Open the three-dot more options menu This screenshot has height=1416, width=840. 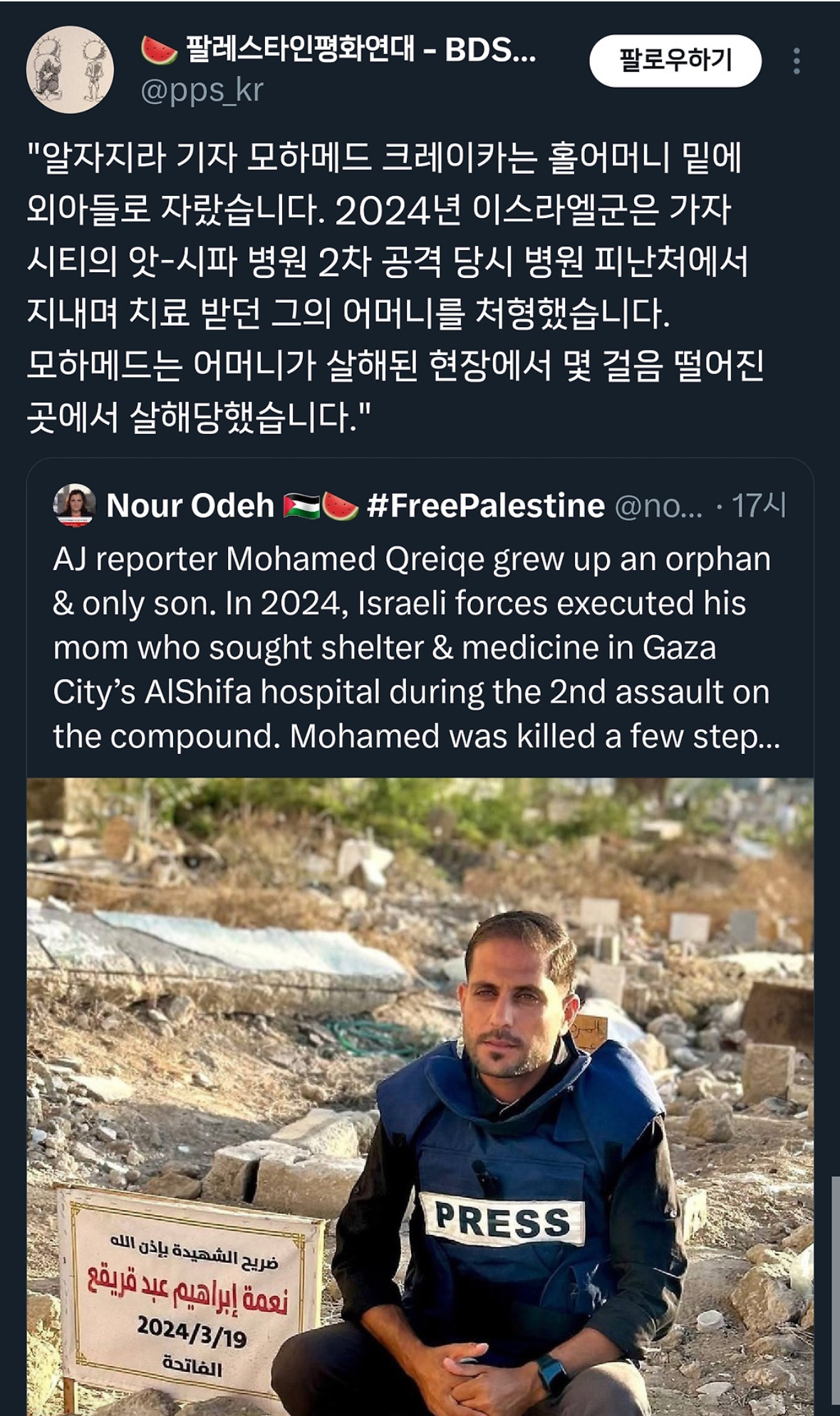797,61
